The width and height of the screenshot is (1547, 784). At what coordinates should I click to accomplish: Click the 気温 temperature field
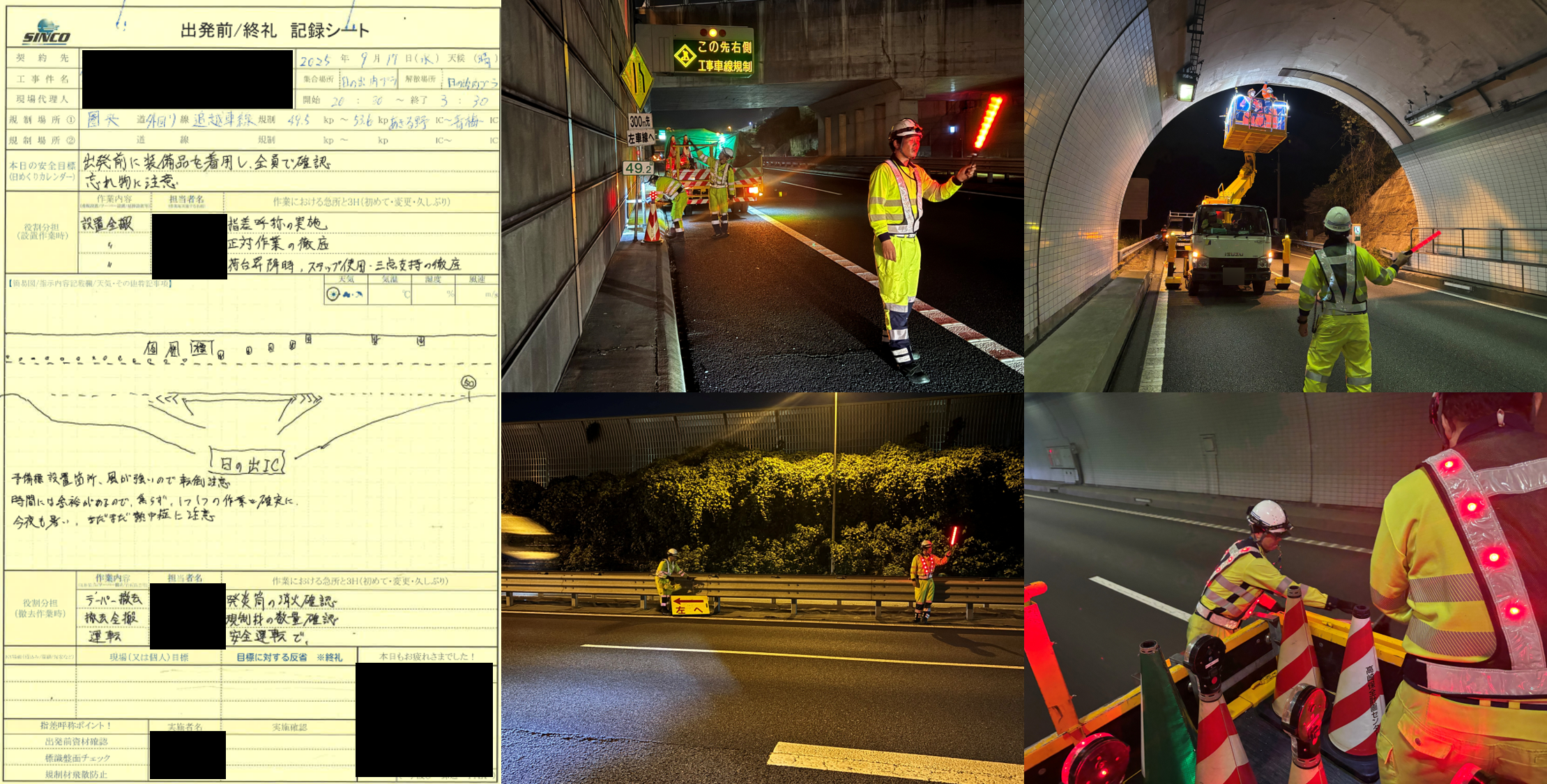point(389,294)
